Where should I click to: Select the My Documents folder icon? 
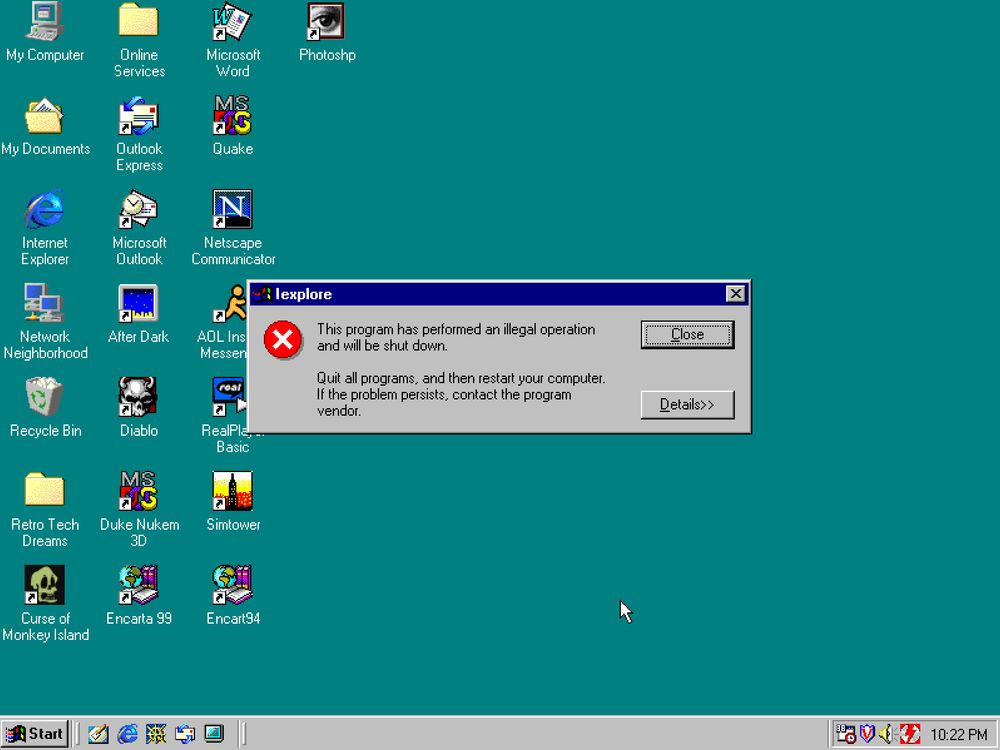45,126
